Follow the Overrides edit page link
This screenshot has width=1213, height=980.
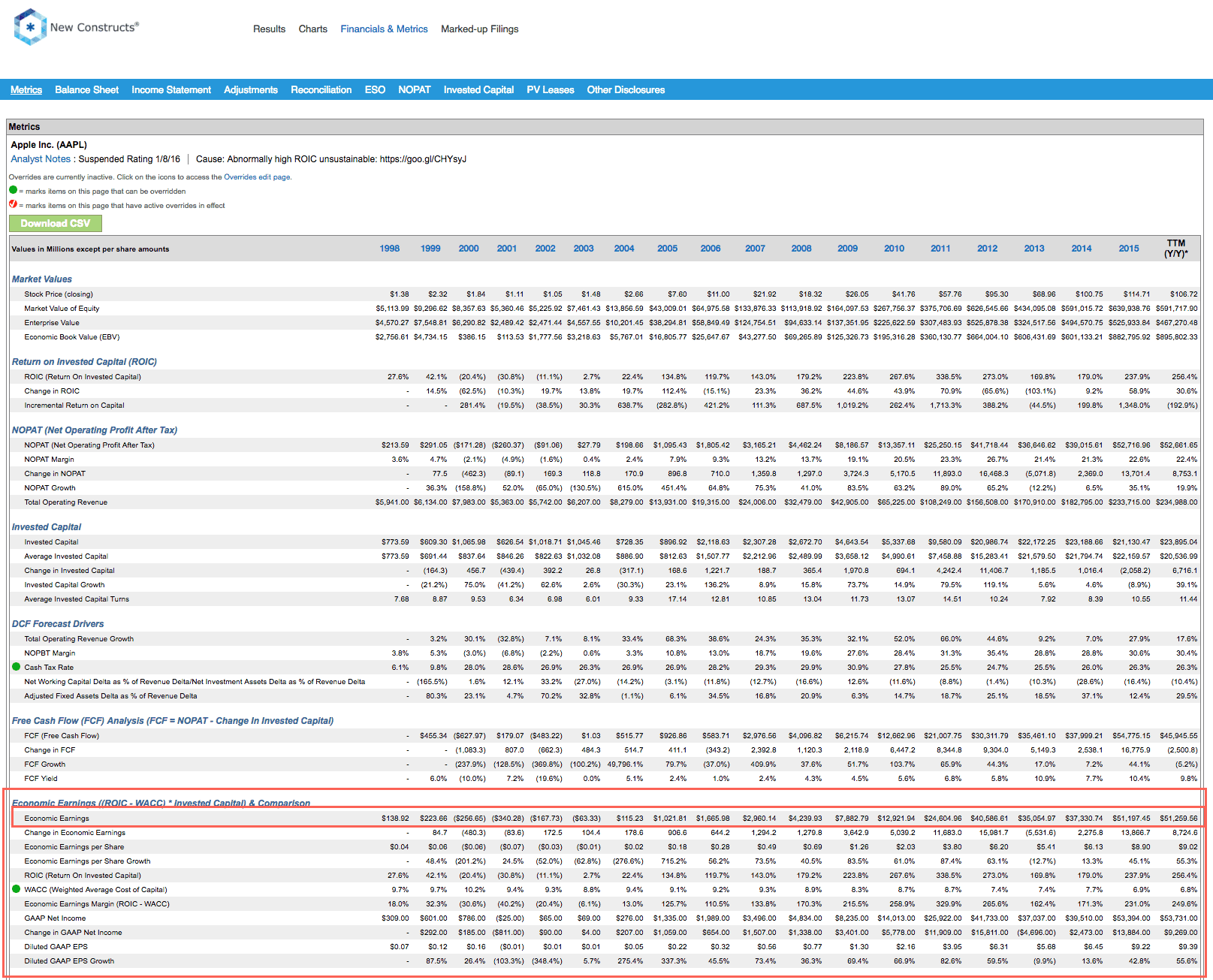pyautogui.click(x=257, y=177)
